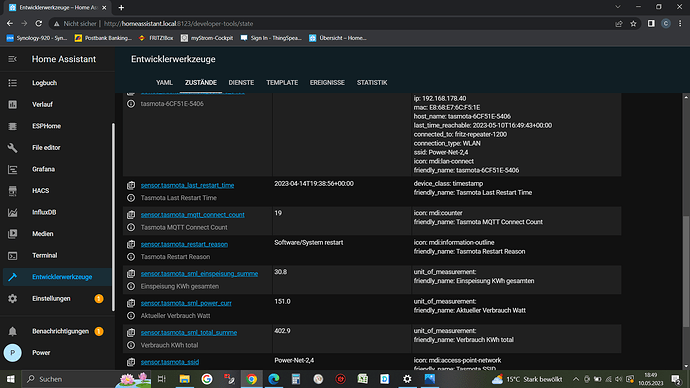
Task: Open Übersicht – Home bookmark
Action: [x=338, y=38]
